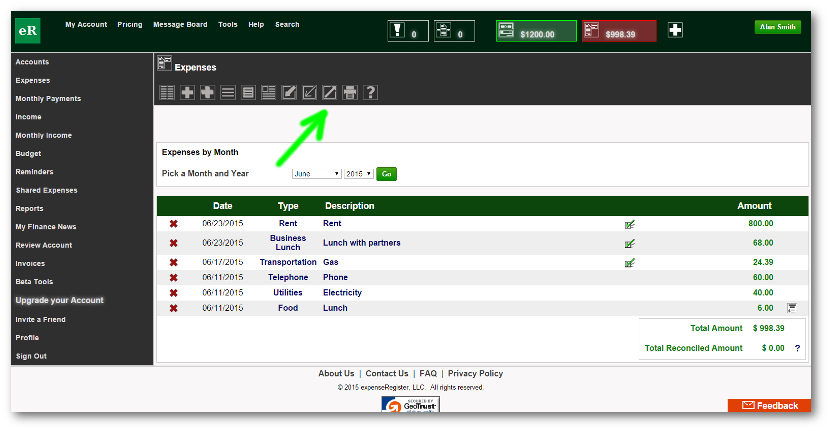Screen dimensions: 830x431
Task: Delete the Electricity expense using red X
Action: click(174, 293)
